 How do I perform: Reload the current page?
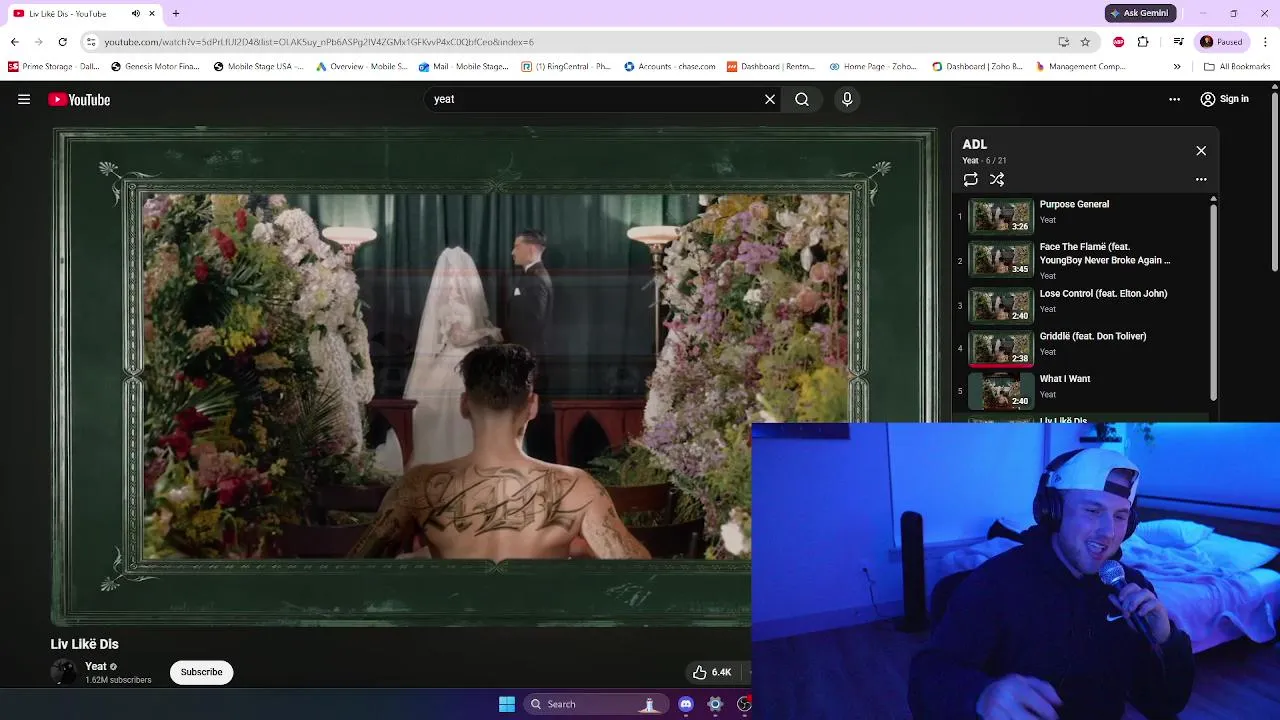[62, 42]
